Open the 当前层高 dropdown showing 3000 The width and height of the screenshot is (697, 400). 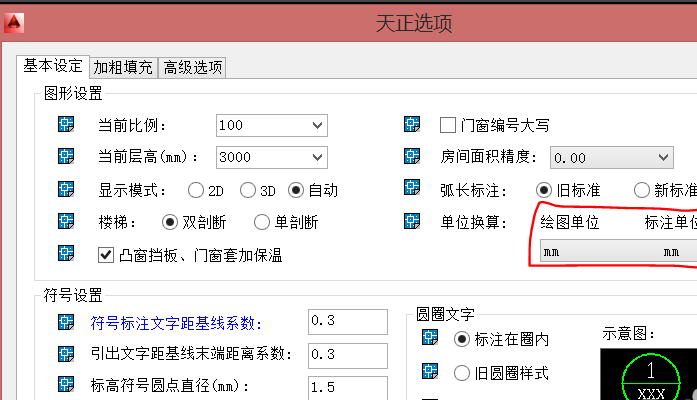click(272, 157)
